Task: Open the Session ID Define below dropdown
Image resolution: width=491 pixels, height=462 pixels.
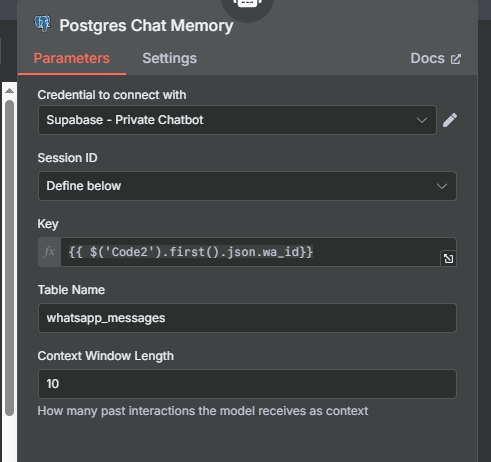Action: (x=247, y=186)
